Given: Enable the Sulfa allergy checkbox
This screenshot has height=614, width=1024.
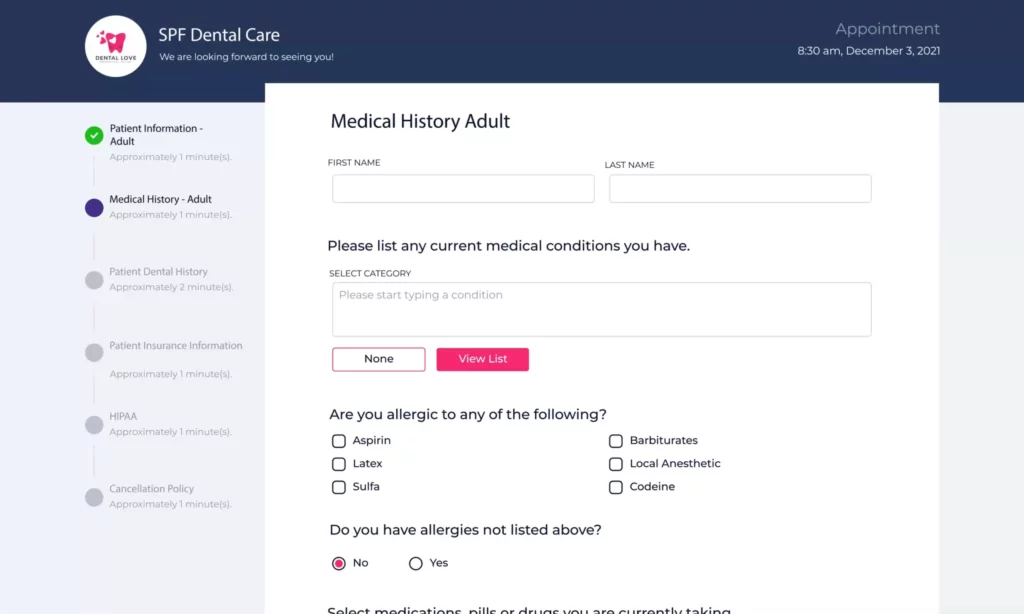Looking at the screenshot, I should tap(339, 487).
